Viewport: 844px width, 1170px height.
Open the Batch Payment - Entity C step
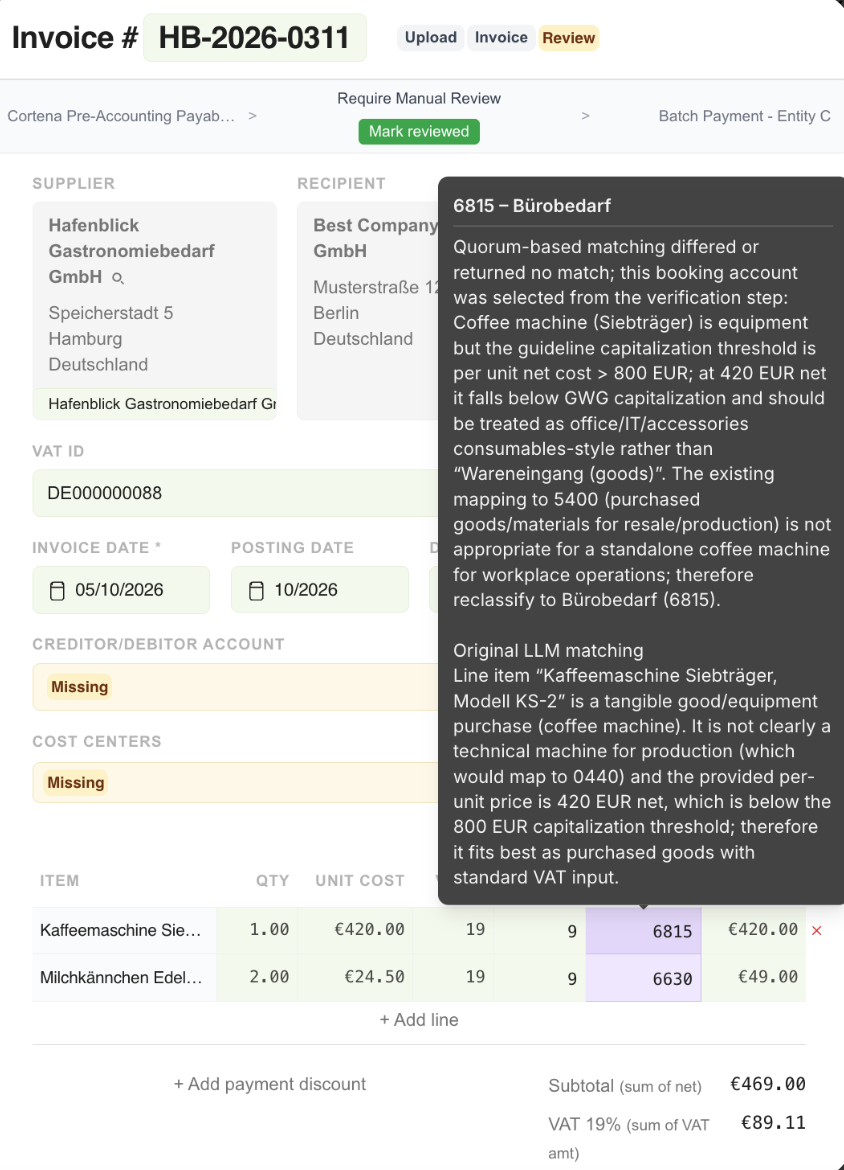pyautogui.click(x=744, y=116)
